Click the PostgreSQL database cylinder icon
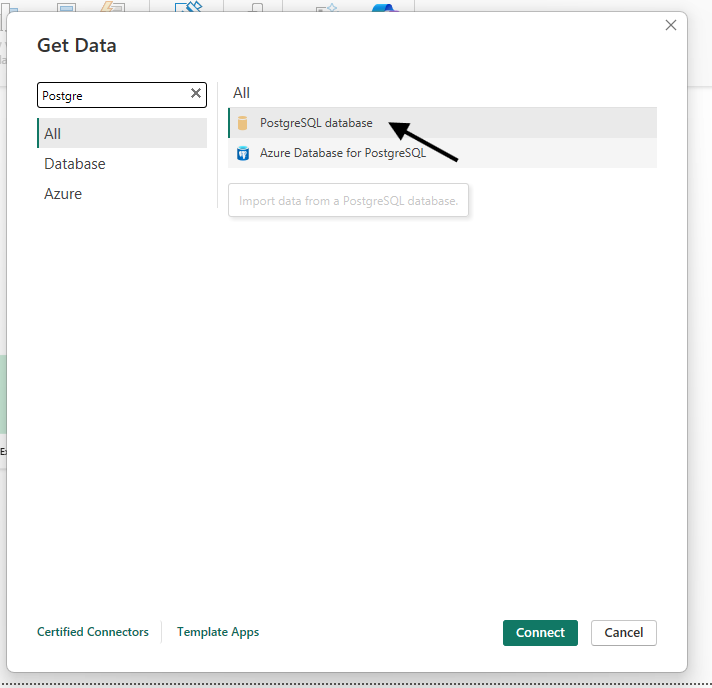This screenshot has width=712, height=688. (242, 123)
